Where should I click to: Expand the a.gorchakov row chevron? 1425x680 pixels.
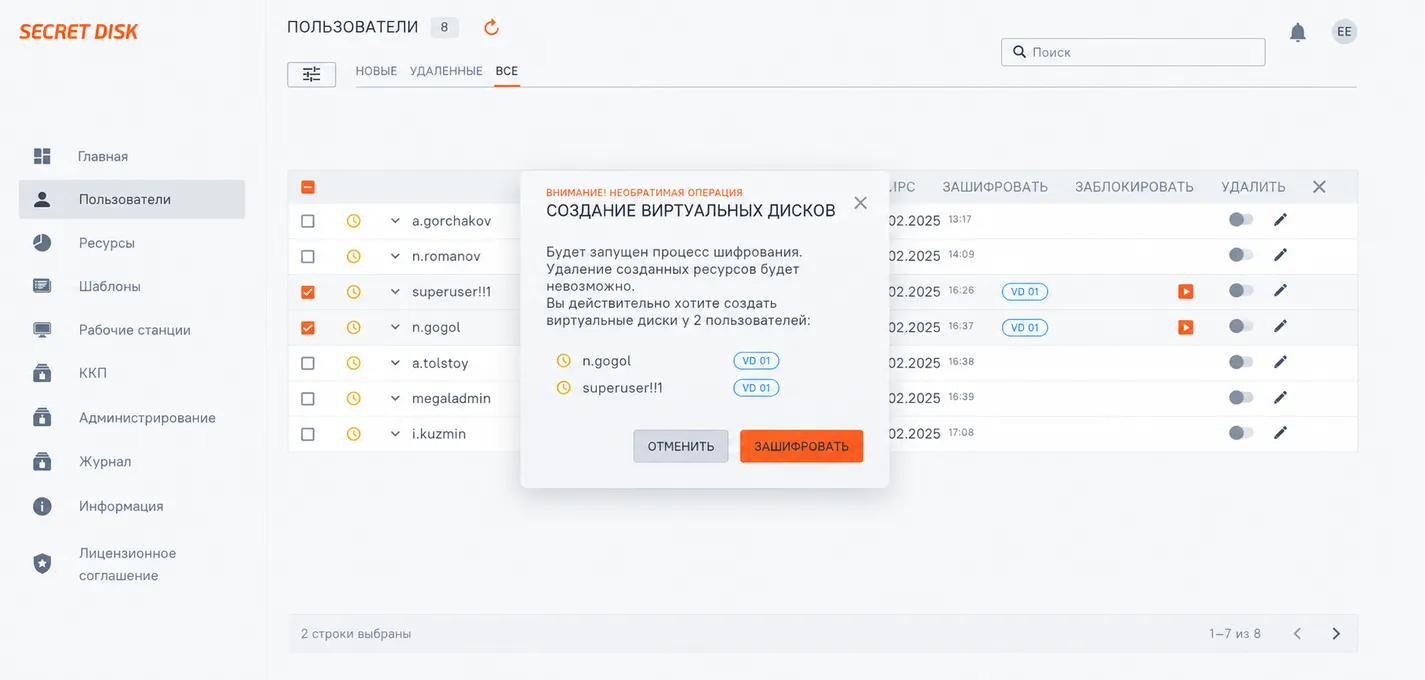(395, 220)
